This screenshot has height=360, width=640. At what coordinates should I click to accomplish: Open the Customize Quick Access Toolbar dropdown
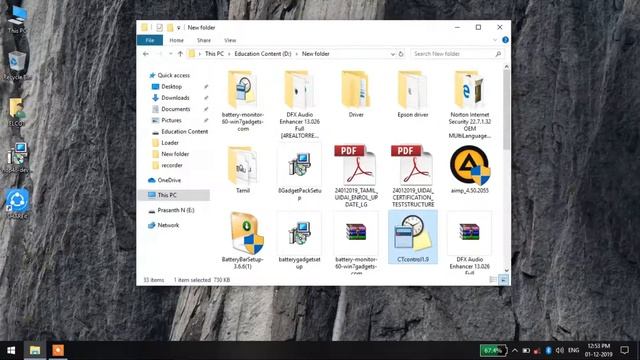click(178, 28)
